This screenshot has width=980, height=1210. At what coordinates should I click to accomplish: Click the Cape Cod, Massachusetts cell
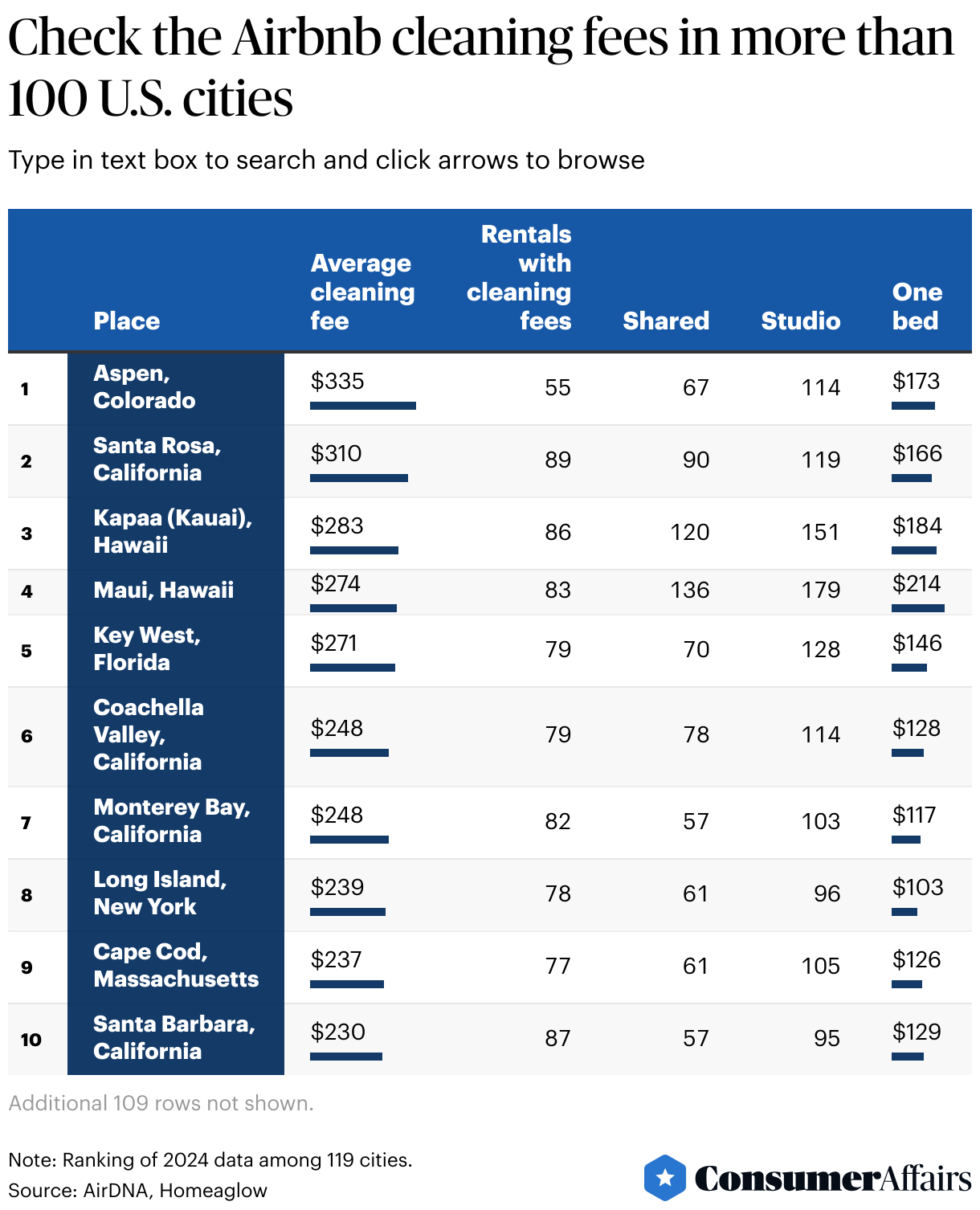pyautogui.click(x=176, y=967)
